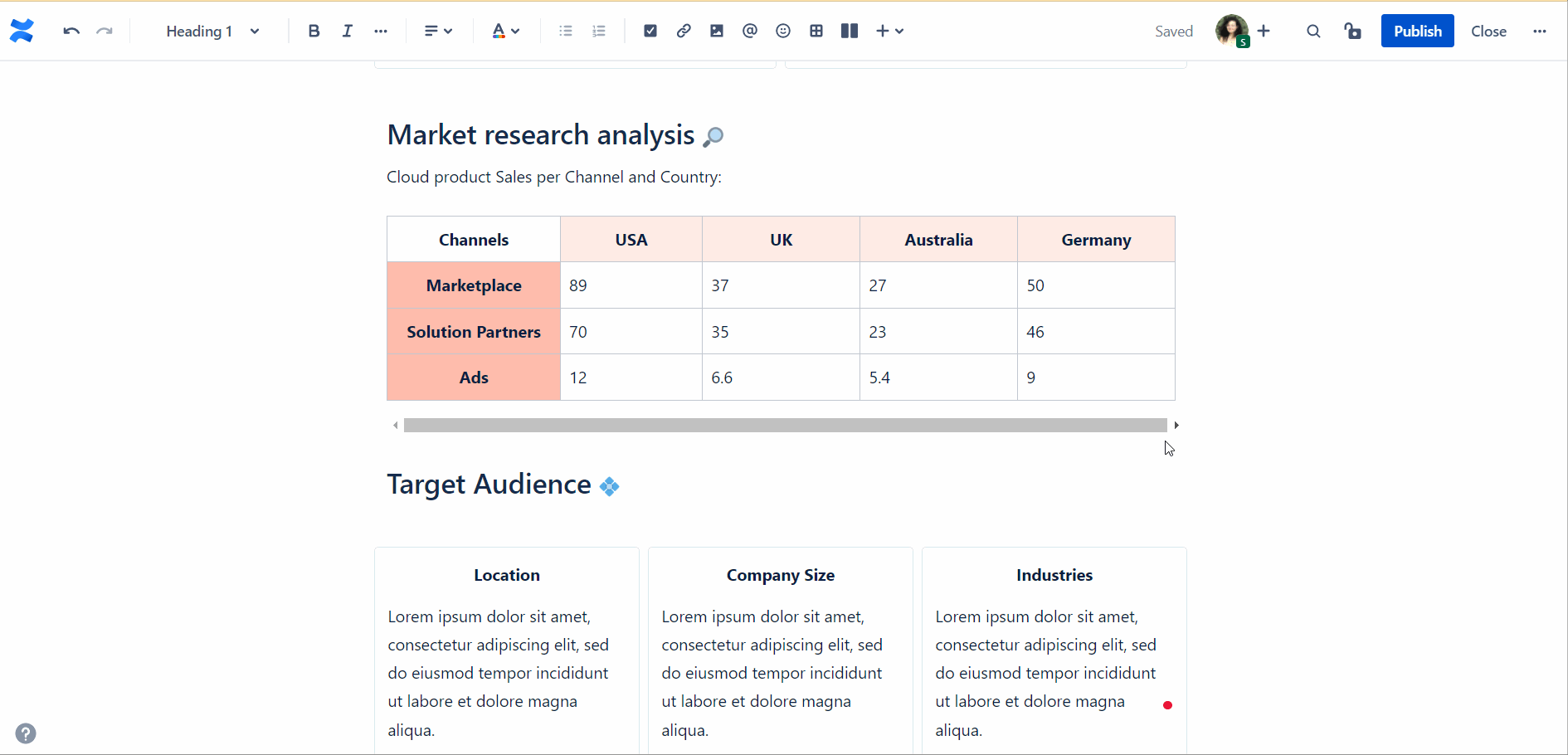Insert a table with the table icon
Viewport: 1568px width, 755px height.
(x=816, y=32)
